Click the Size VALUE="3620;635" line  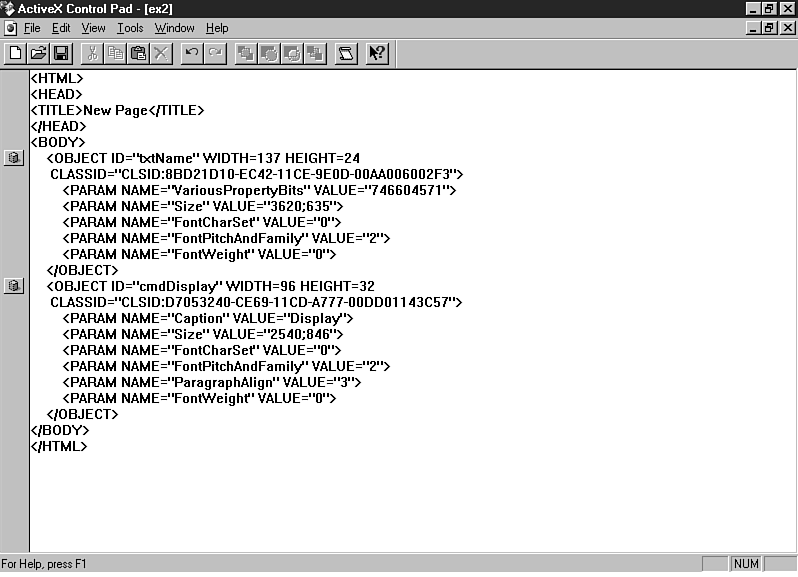point(203,206)
